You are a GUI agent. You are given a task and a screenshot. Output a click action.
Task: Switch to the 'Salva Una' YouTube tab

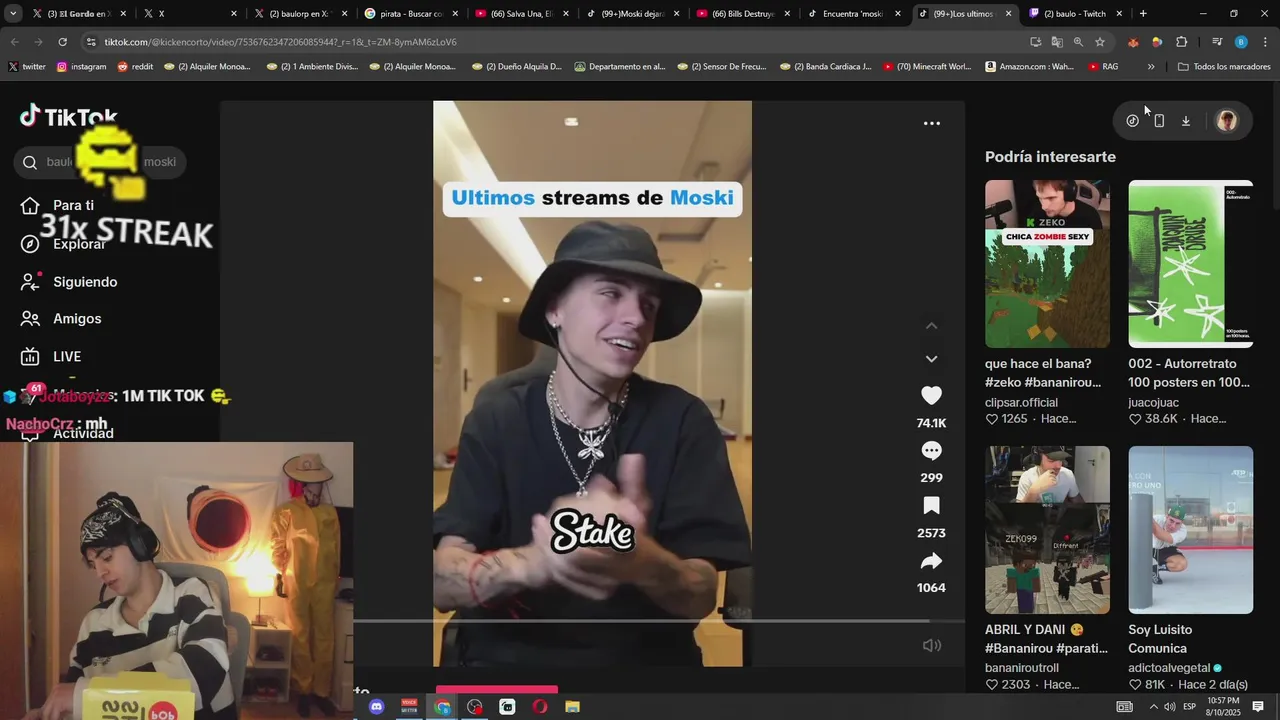[521, 14]
